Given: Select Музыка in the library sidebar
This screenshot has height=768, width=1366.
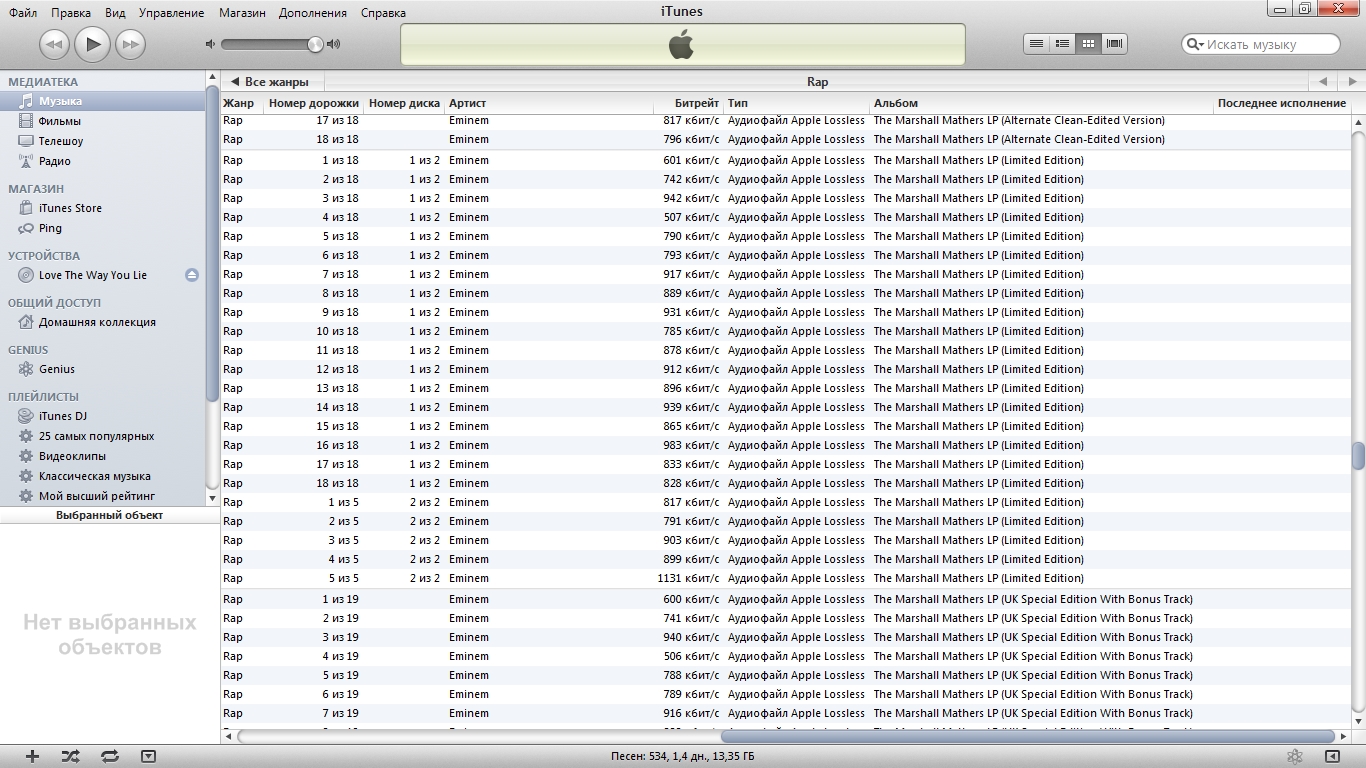Looking at the screenshot, I should (x=104, y=101).
